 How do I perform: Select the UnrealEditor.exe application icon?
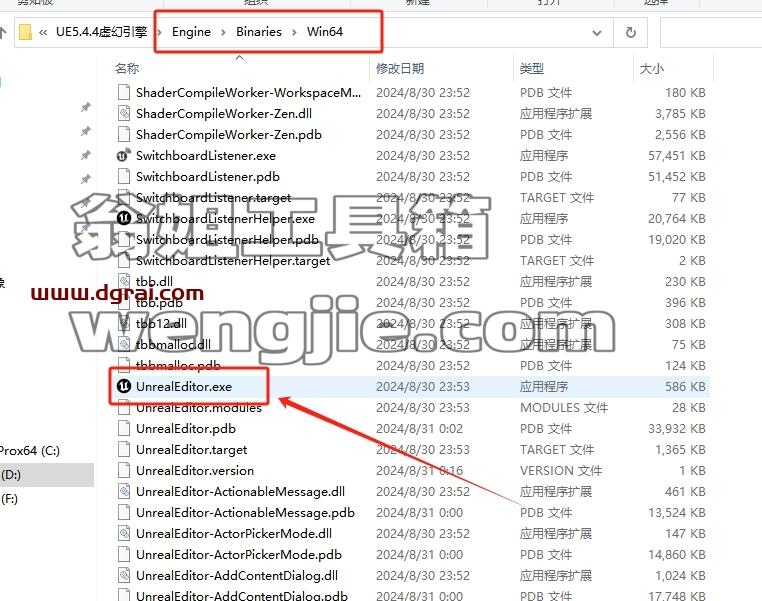coord(124,386)
